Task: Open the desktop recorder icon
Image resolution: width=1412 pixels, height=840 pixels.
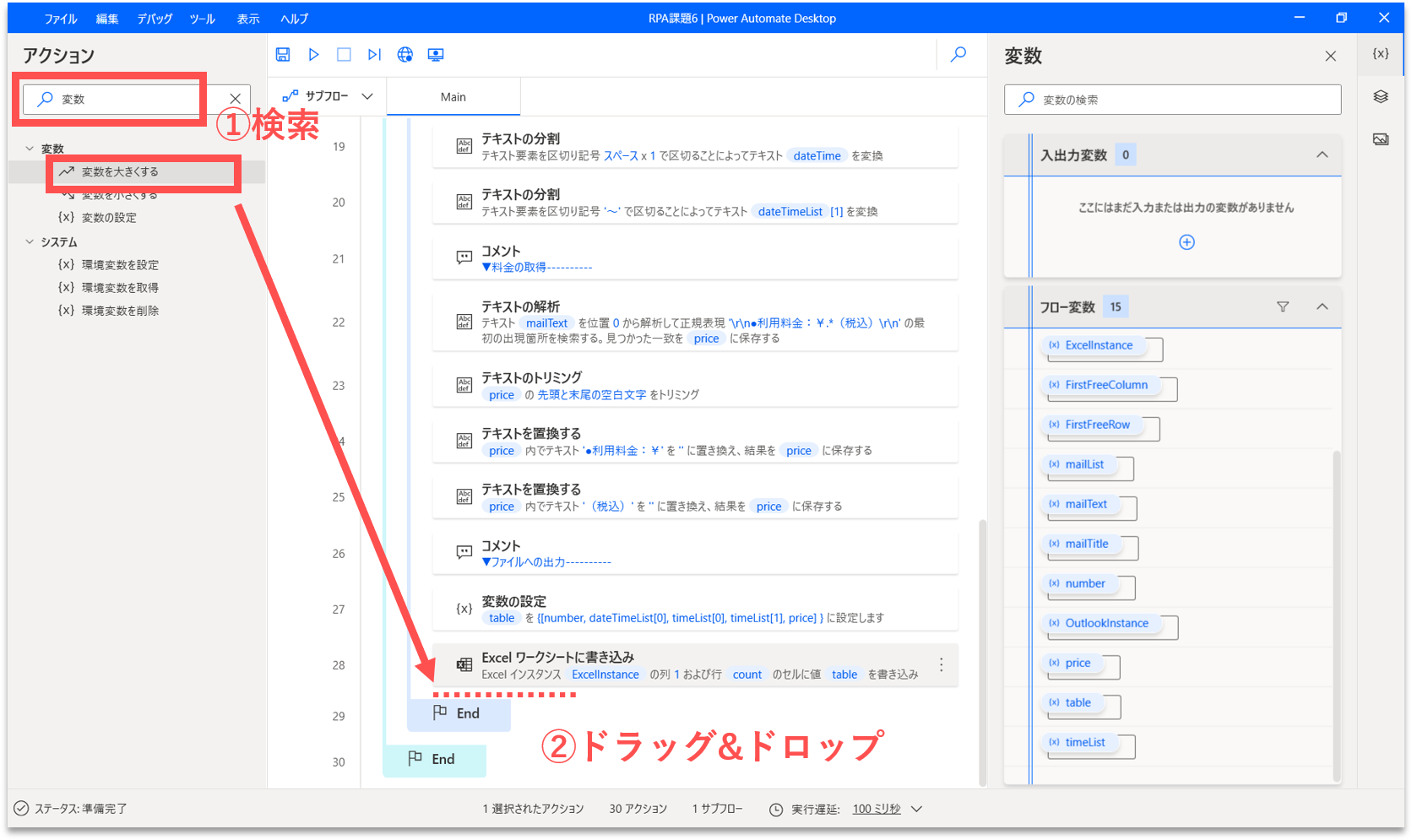Action: (x=436, y=55)
